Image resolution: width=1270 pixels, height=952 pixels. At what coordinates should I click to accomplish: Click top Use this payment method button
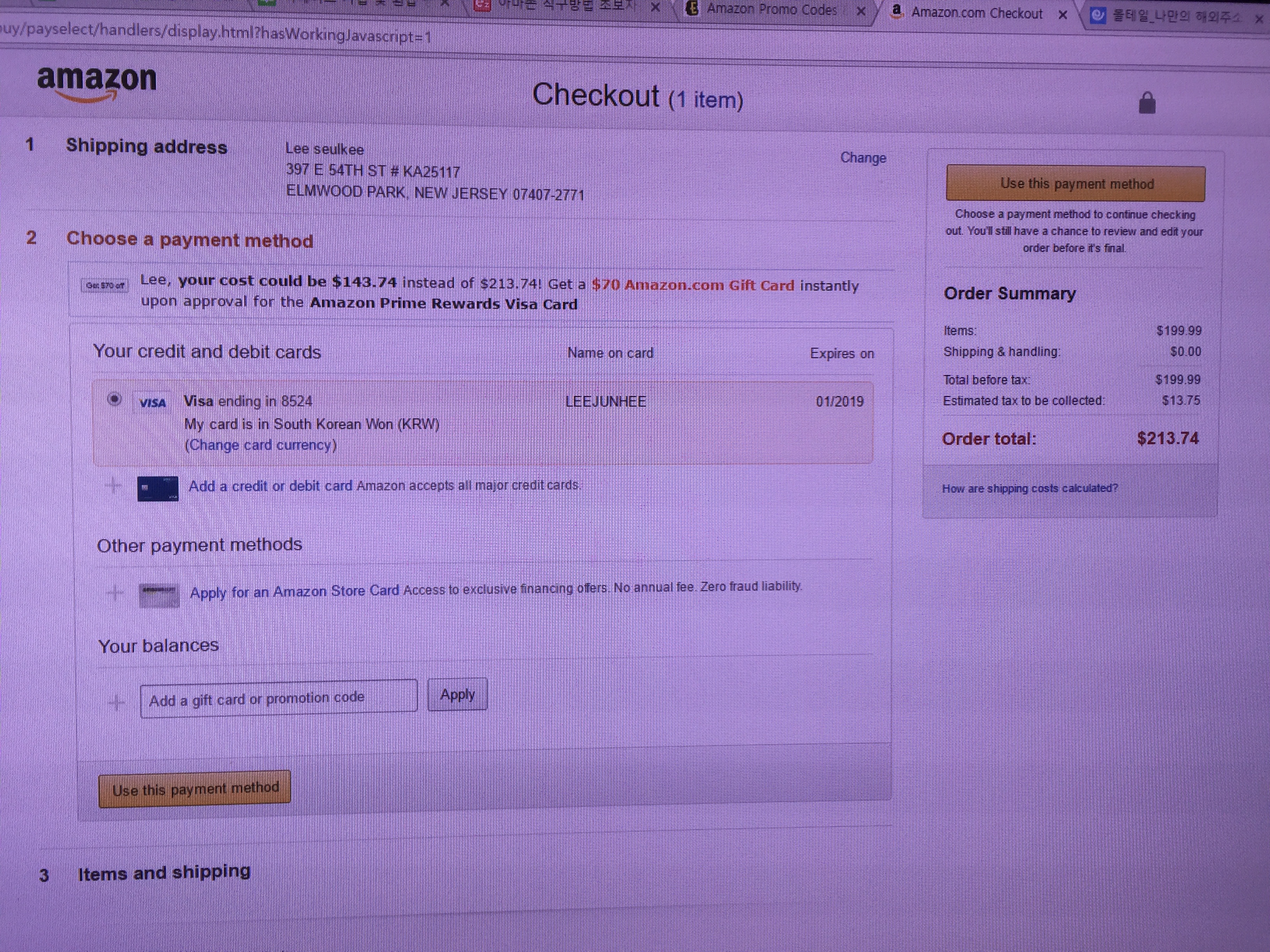pyautogui.click(x=1075, y=184)
